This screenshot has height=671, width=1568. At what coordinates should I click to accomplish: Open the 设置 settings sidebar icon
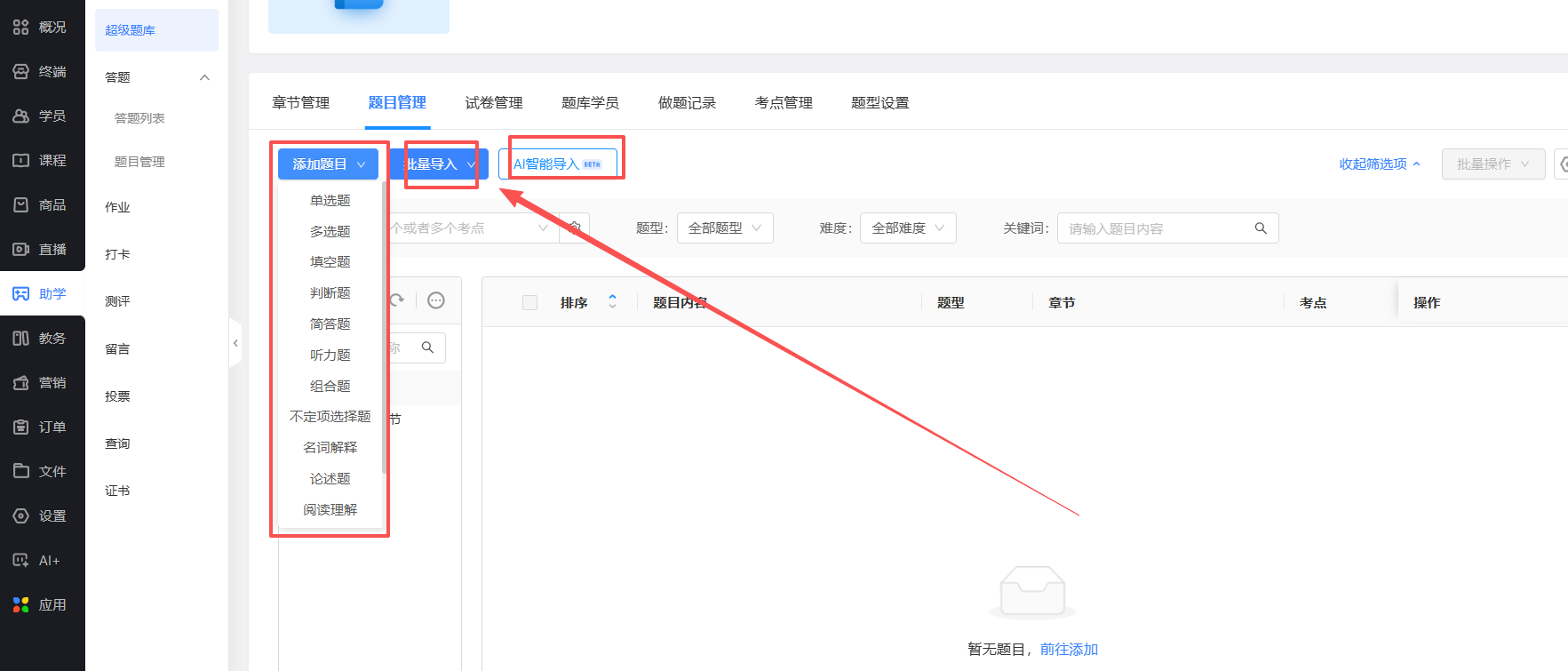click(x=21, y=516)
